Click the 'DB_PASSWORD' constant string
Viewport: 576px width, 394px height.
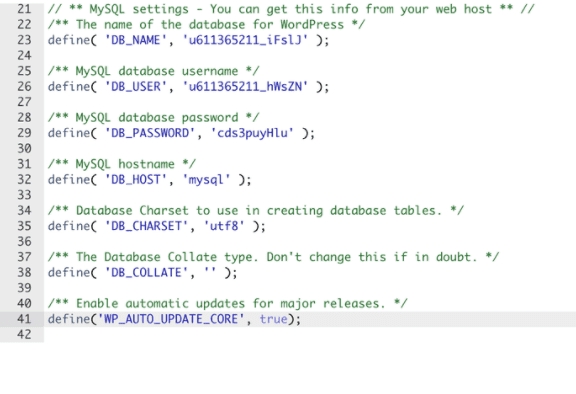[x=150, y=133]
